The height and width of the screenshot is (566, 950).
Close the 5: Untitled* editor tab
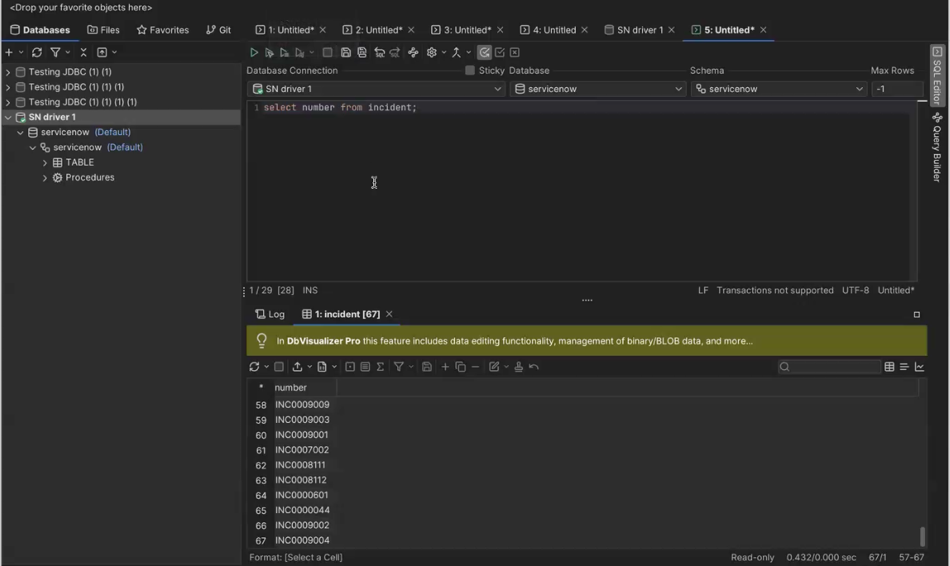point(763,30)
